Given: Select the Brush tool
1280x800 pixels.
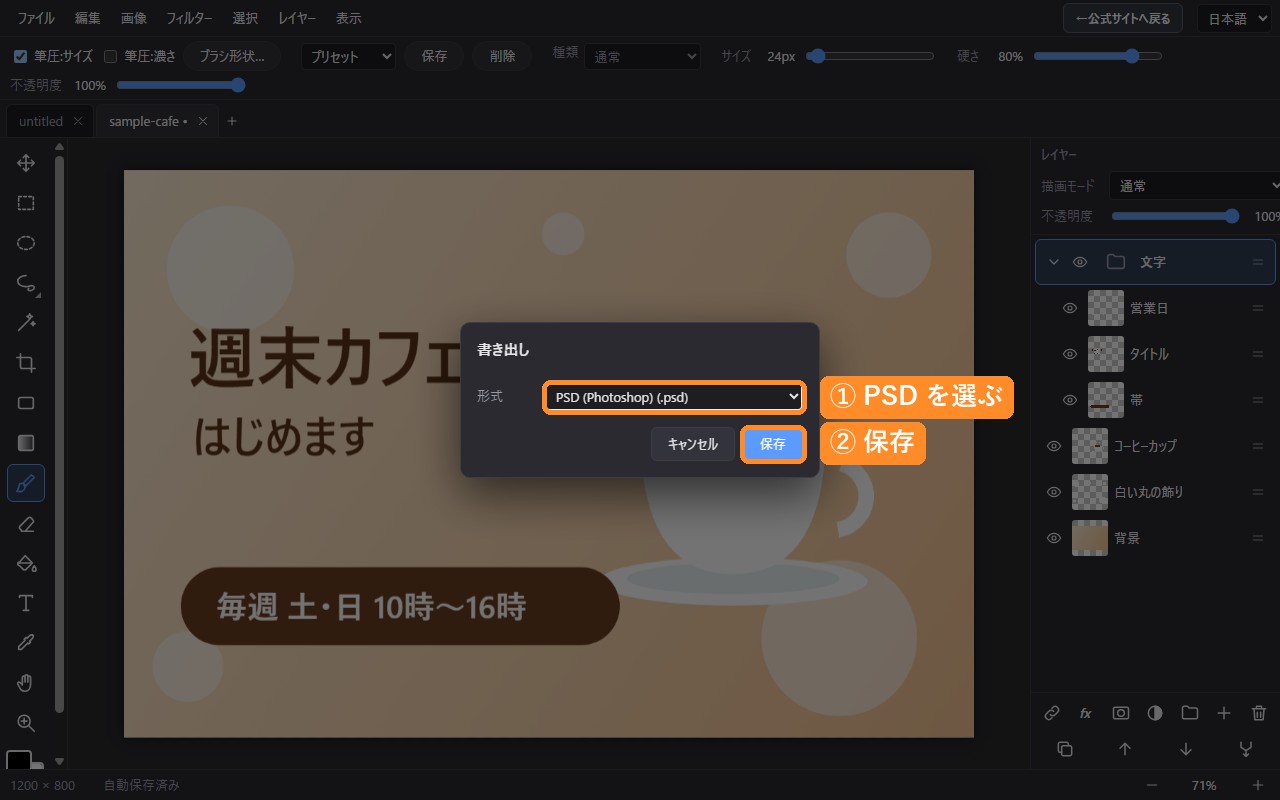Looking at the screenshot, I should point(26,484).
